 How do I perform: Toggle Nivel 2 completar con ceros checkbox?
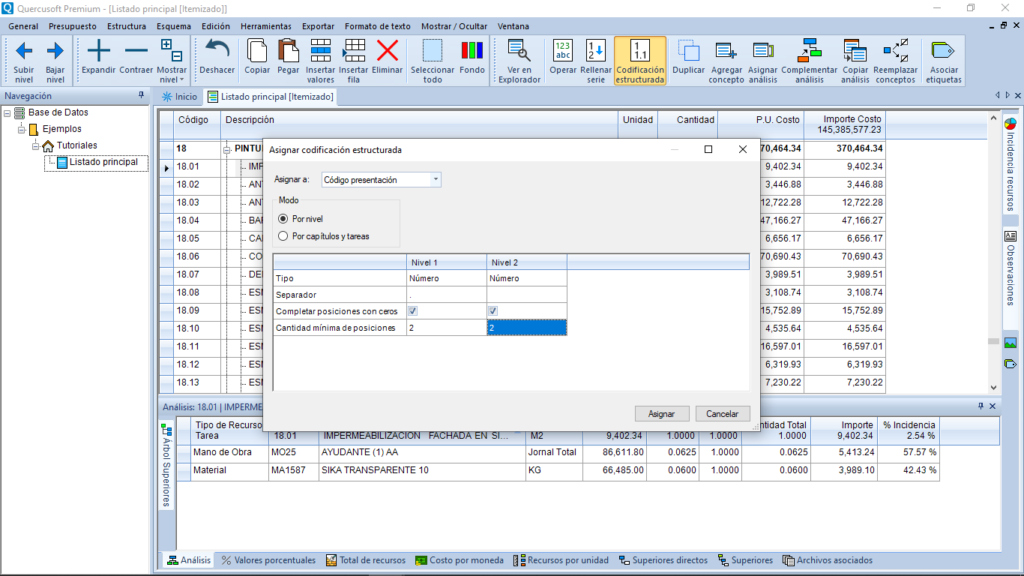click(493, 311)
